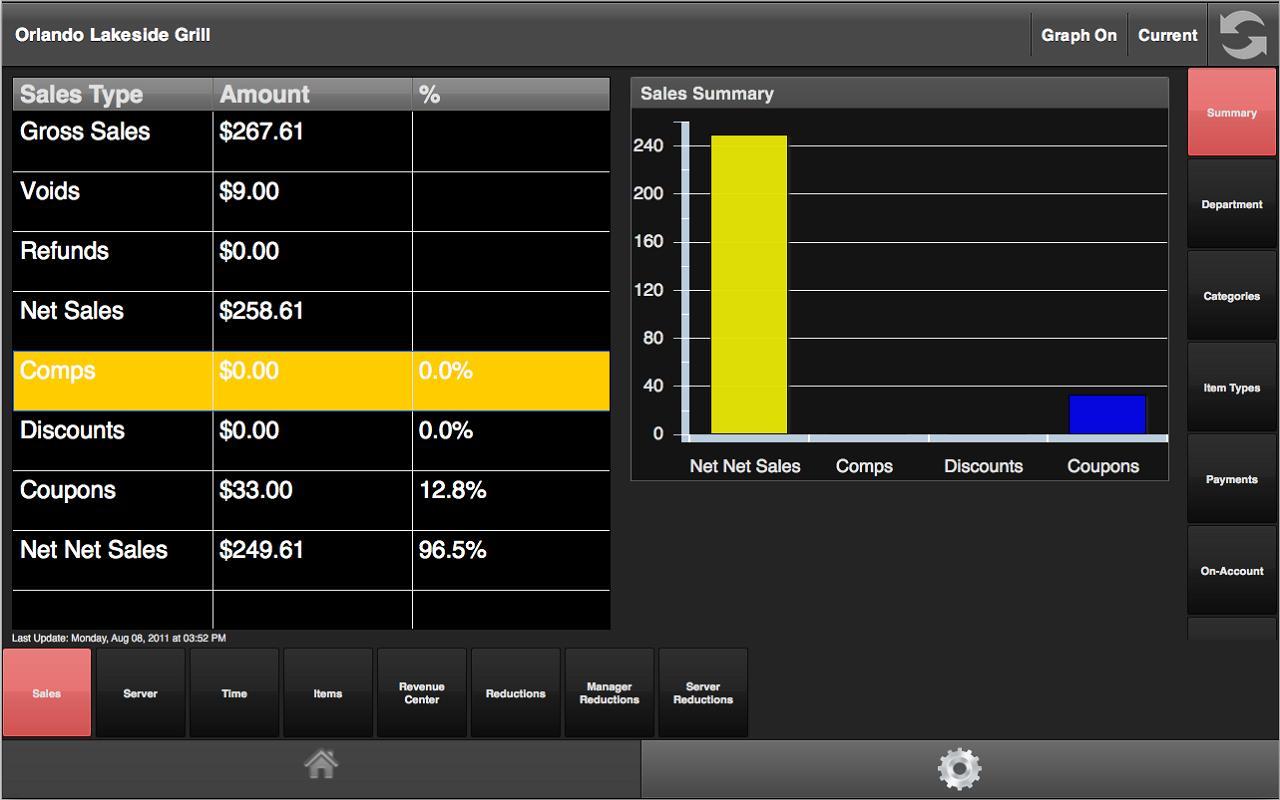Click the yellow Net Net Sales bar
This screenshot has height=800, width=1280.
tap(749, 284)
